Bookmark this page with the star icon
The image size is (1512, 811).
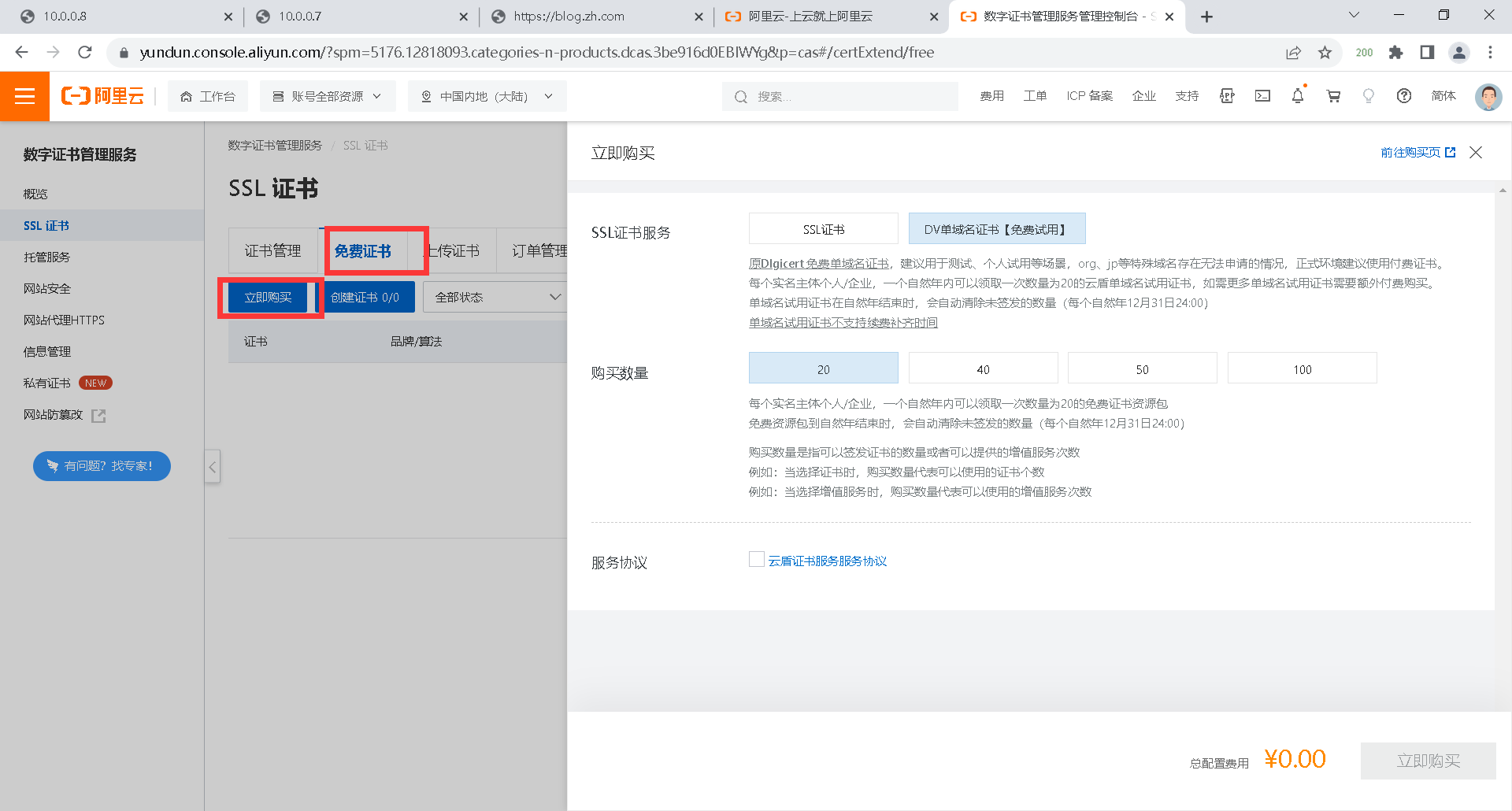1325,52
